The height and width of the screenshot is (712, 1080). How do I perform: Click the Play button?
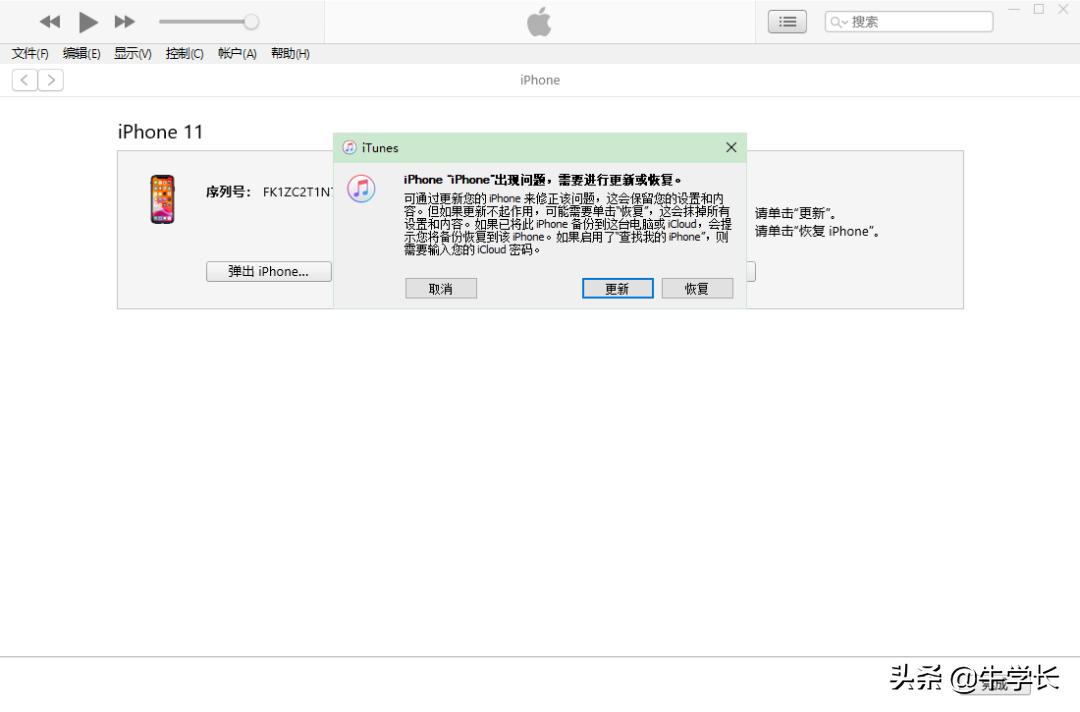tap(88, 21)
